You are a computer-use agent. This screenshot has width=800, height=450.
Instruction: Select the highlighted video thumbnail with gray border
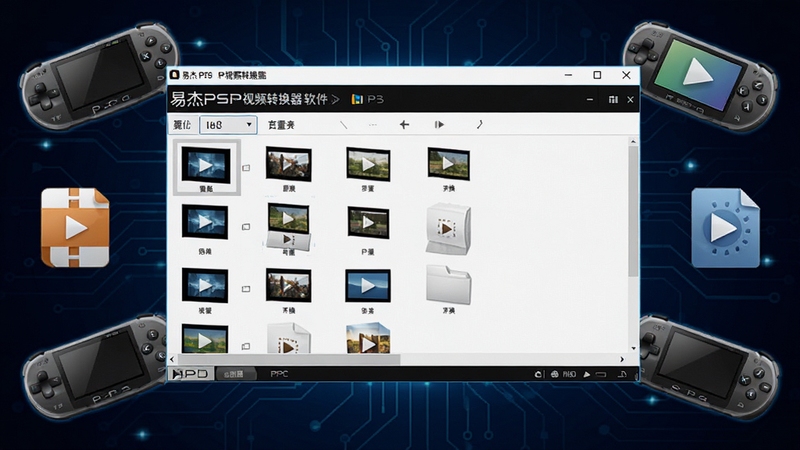(x=206, y=167)
